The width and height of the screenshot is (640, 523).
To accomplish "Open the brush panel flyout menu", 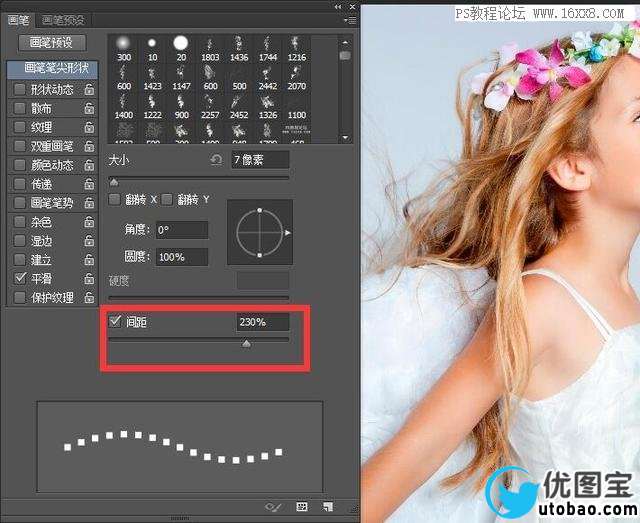I will tap(351, 20).
